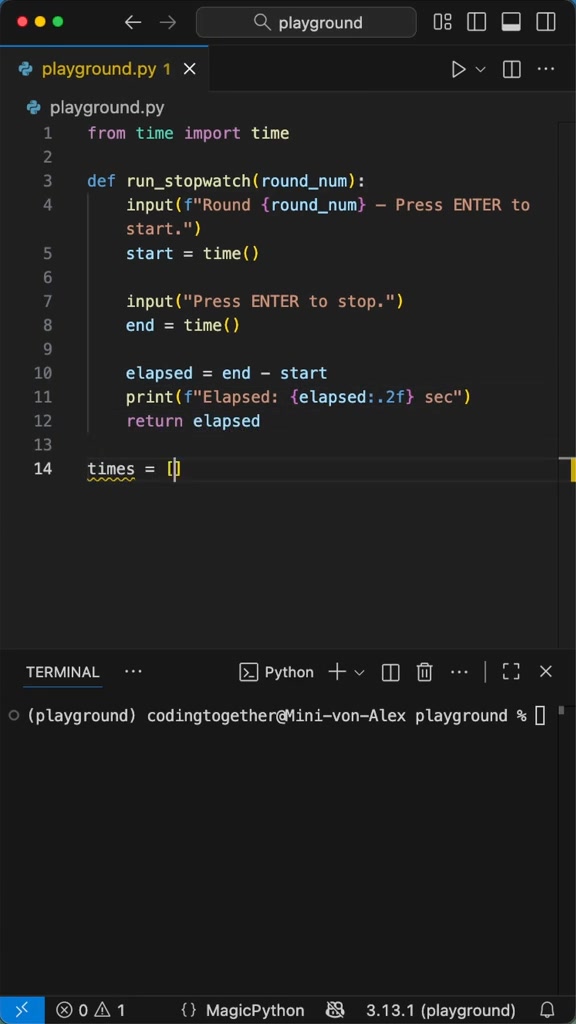This screenshot has width=576, height=1024.
Task: Click the Copilot status icon
Action: 335,1010
